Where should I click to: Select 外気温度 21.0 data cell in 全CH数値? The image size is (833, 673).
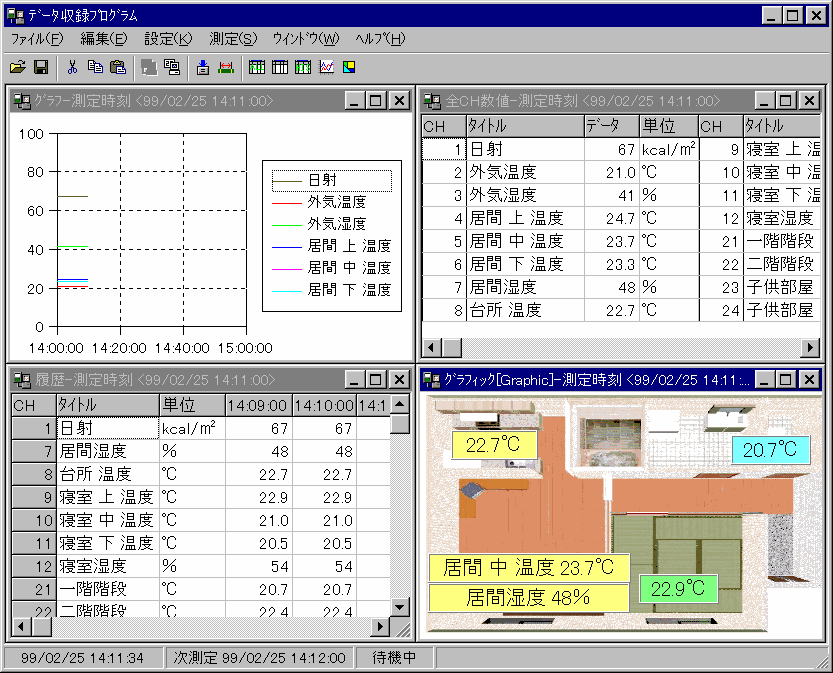tap(611, 173)
